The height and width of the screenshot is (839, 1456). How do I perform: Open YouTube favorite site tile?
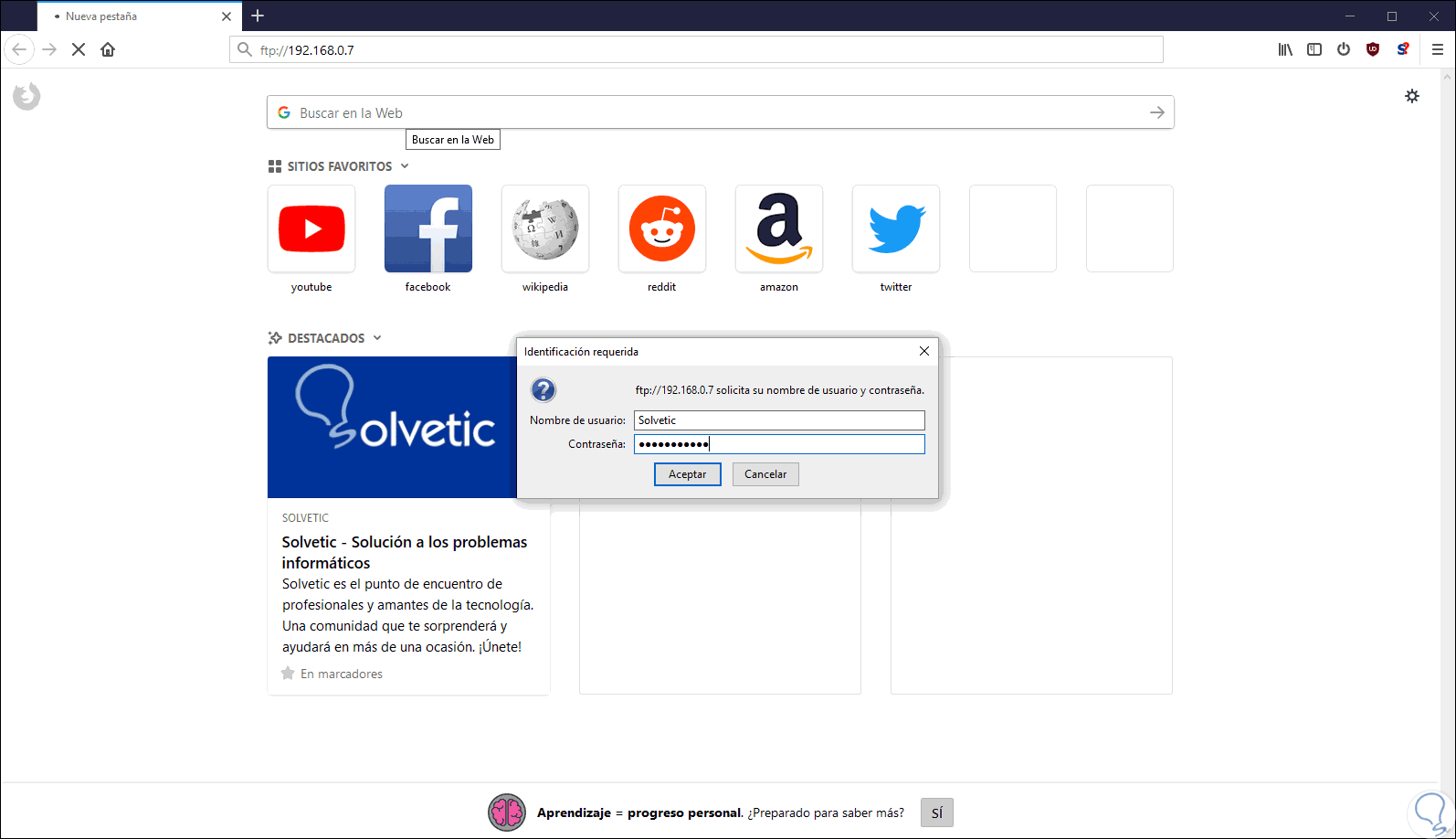tap(311, 228)
